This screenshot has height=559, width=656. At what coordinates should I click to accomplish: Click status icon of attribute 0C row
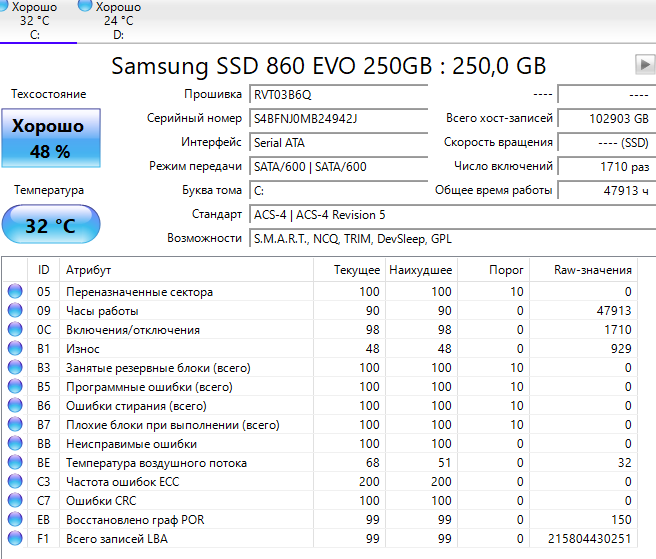[15, 329]
